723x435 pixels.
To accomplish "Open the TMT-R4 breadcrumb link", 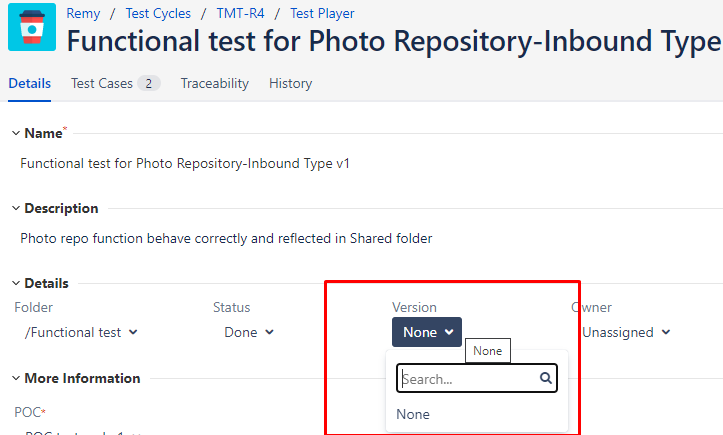I will point(240,13).
